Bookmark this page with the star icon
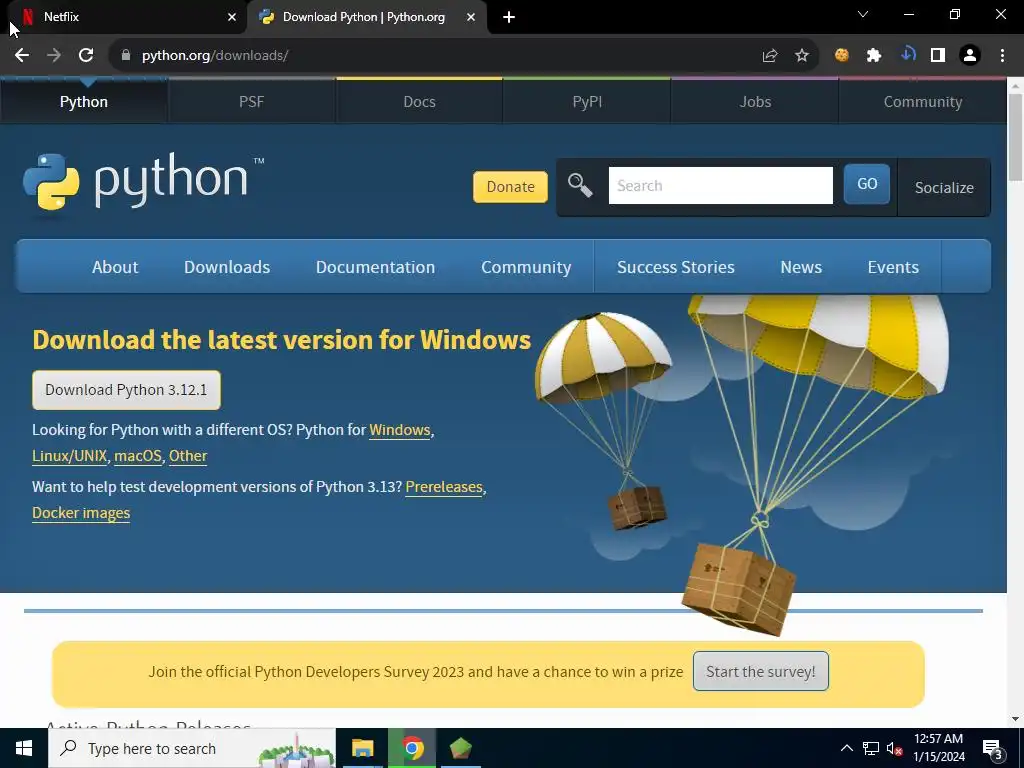This screenshot has height=768, width=1024. click(802, 56)
